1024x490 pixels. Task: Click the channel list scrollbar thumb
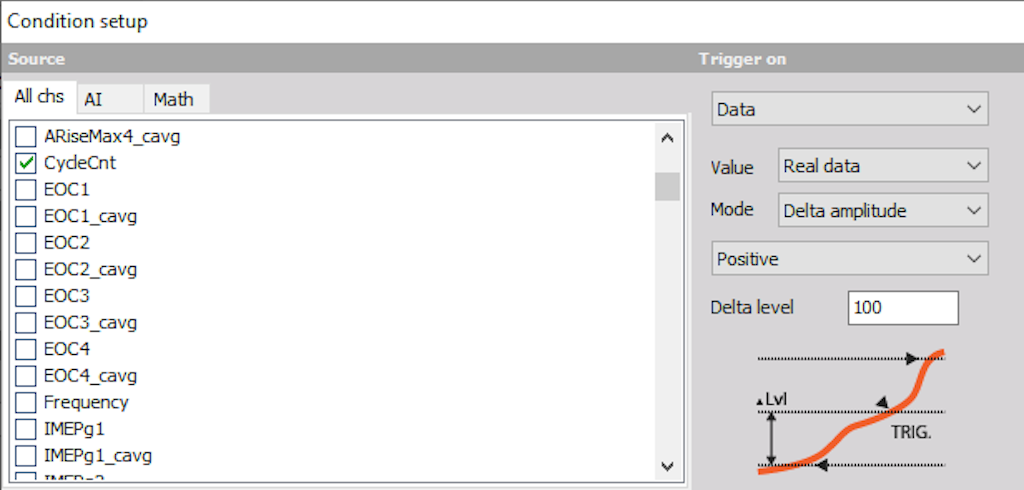click(667, 186)
